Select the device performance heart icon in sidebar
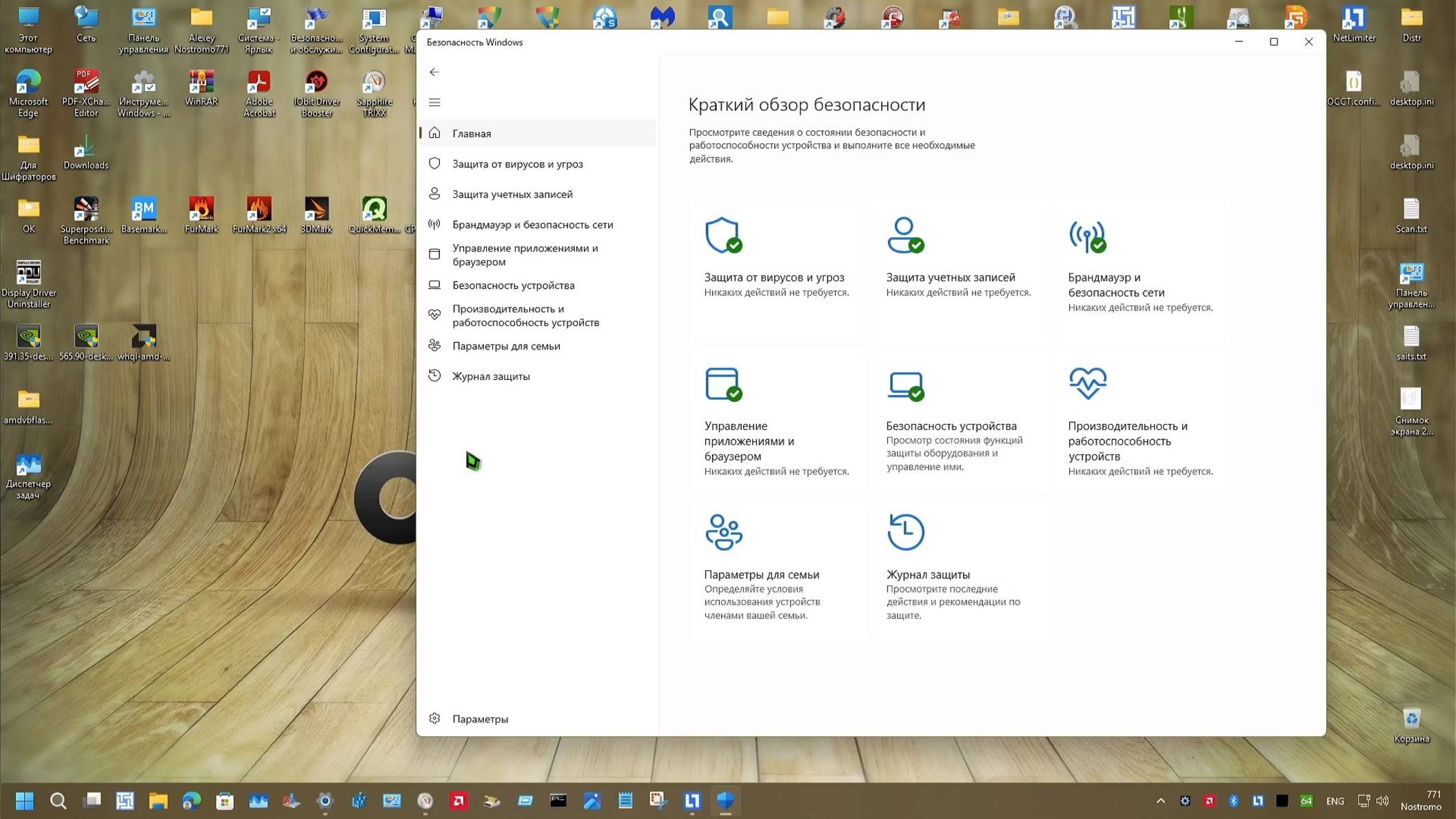 tap(435, 315)
